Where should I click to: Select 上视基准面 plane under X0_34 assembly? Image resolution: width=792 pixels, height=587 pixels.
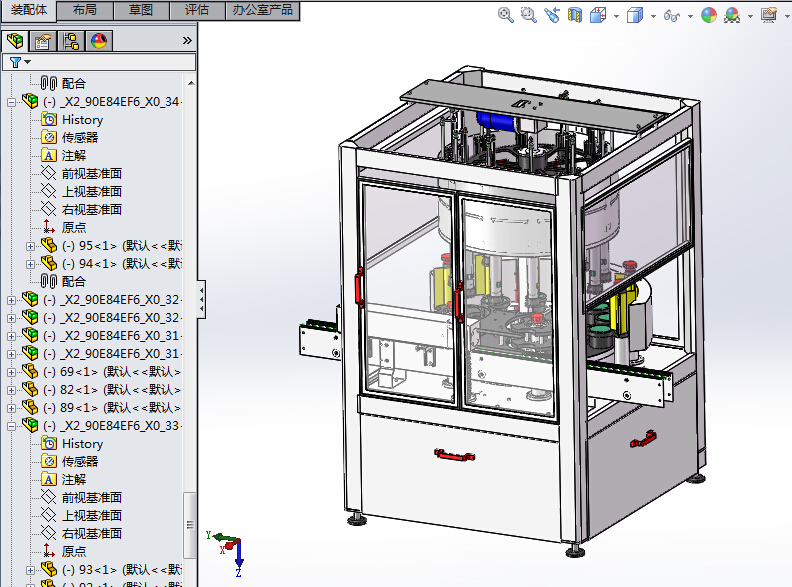[x=92, y=191]
